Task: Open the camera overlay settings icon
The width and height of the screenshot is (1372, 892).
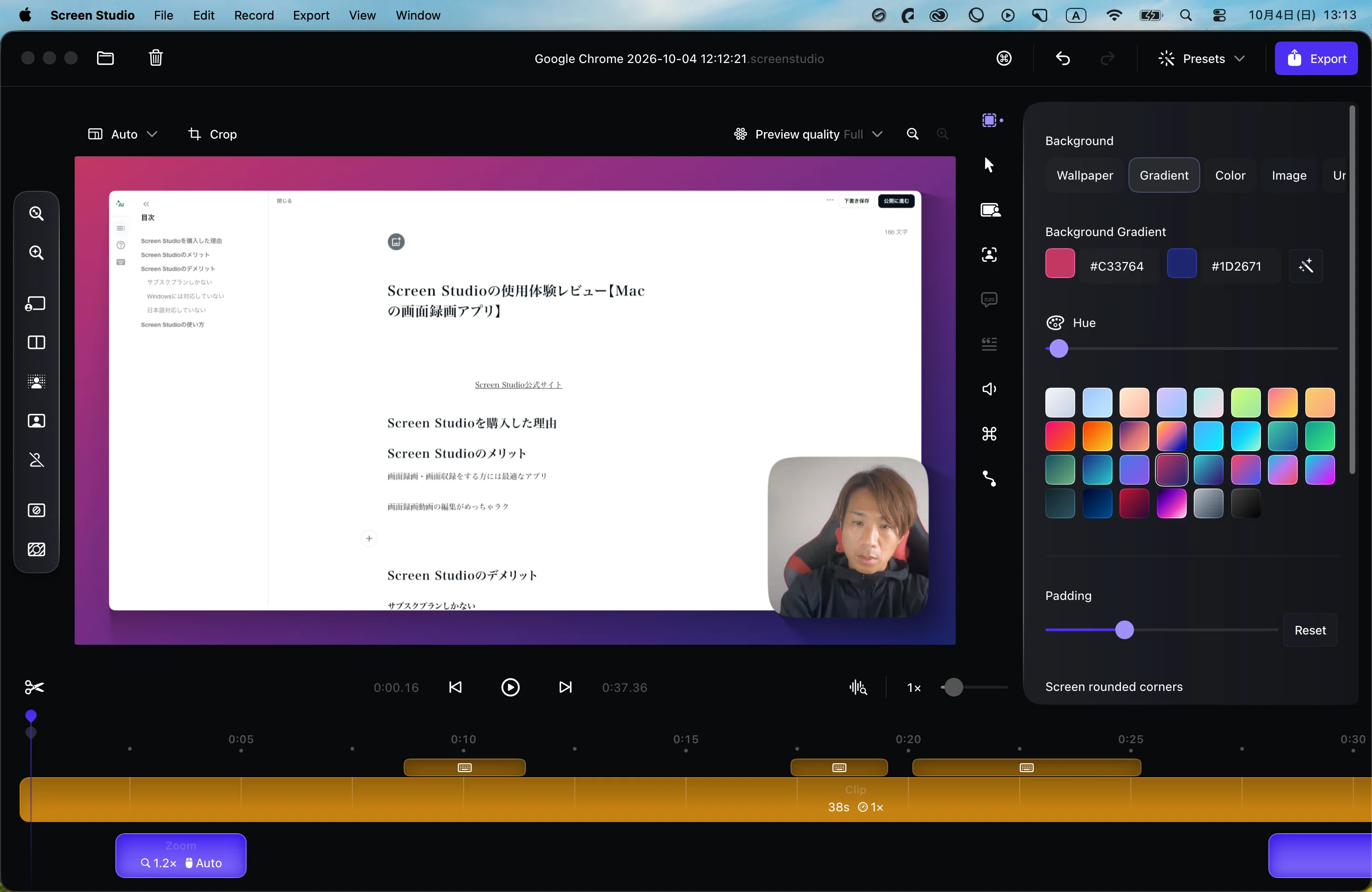Action: [x=990, y=210]
